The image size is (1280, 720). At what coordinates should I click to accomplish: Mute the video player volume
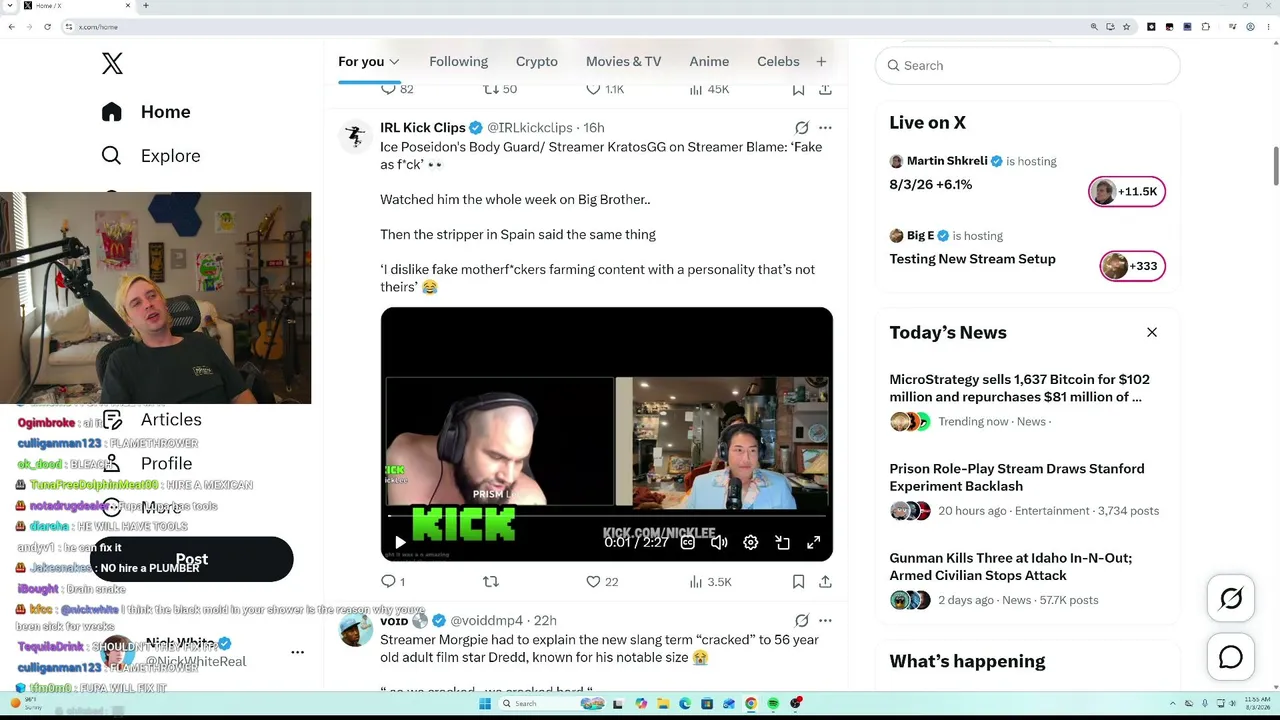click(719, 543)
